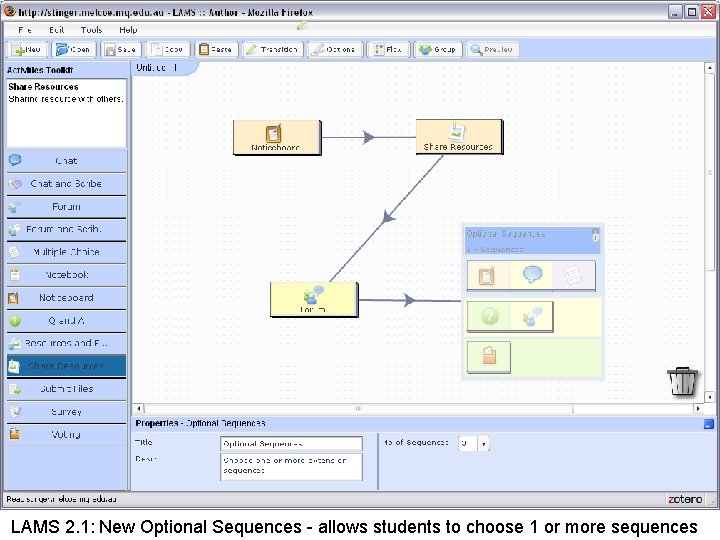This screenshot has width=720, height=540.
Task: Select Chat activity in toolkit
Action: pyautogui.click(x=67, y=161)
